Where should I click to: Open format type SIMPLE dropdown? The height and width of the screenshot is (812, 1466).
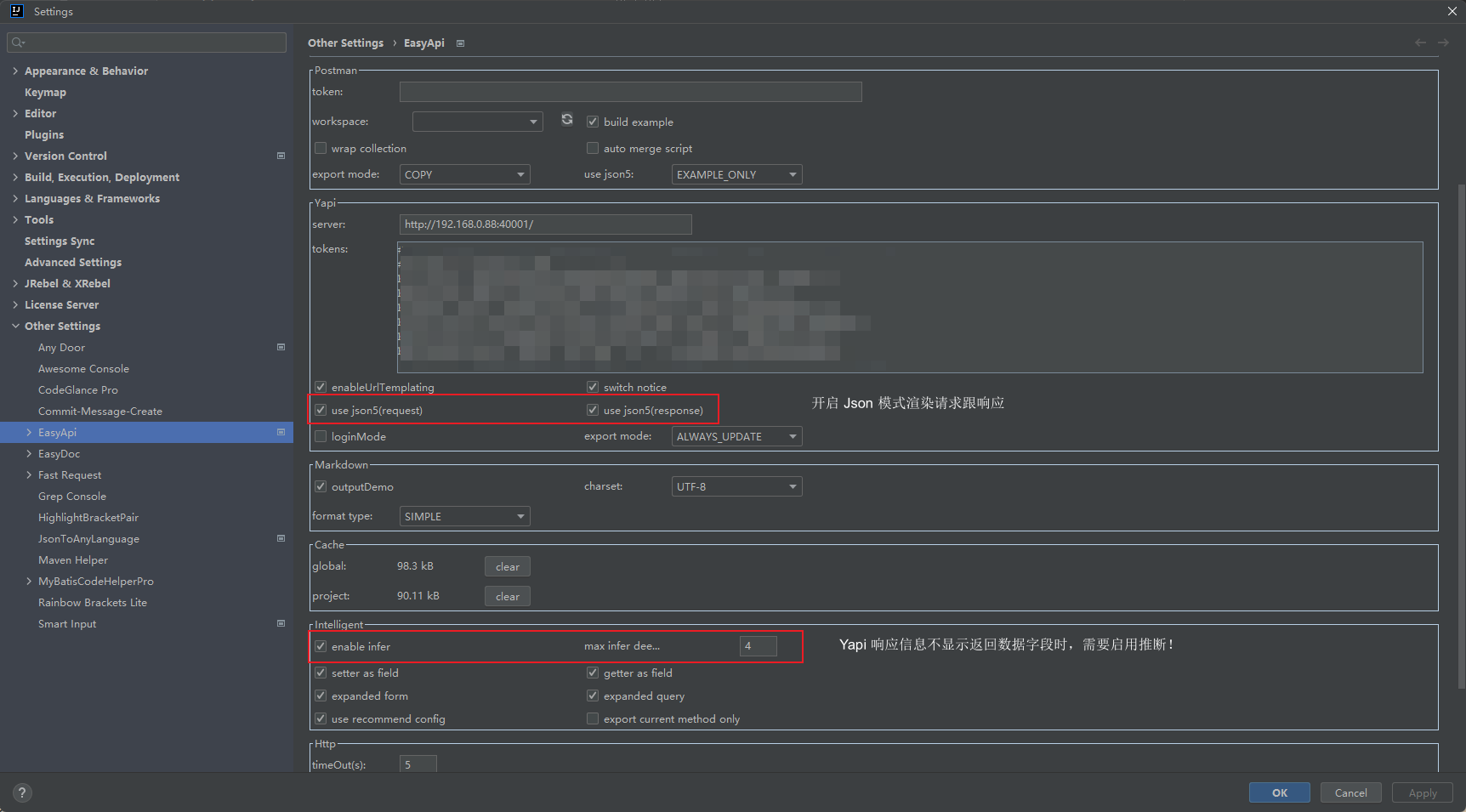pyautogui.click(x=464, y=516)
